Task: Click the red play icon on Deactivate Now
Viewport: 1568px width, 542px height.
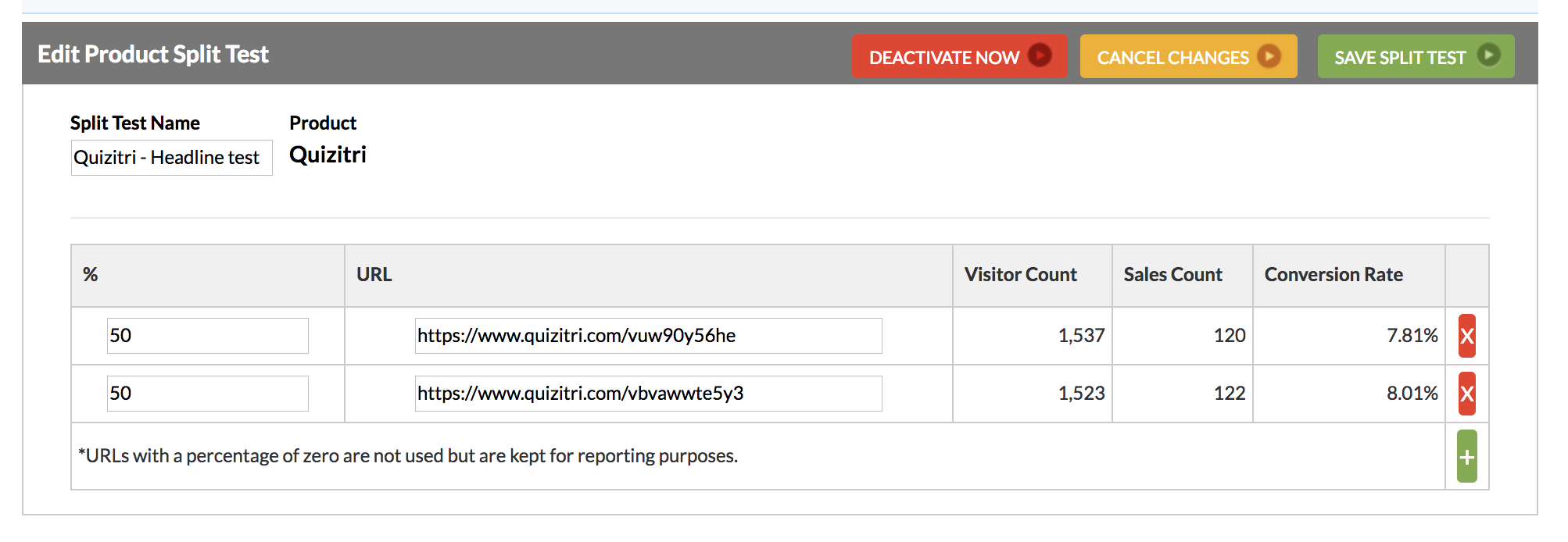Action: pos(1040,55)
